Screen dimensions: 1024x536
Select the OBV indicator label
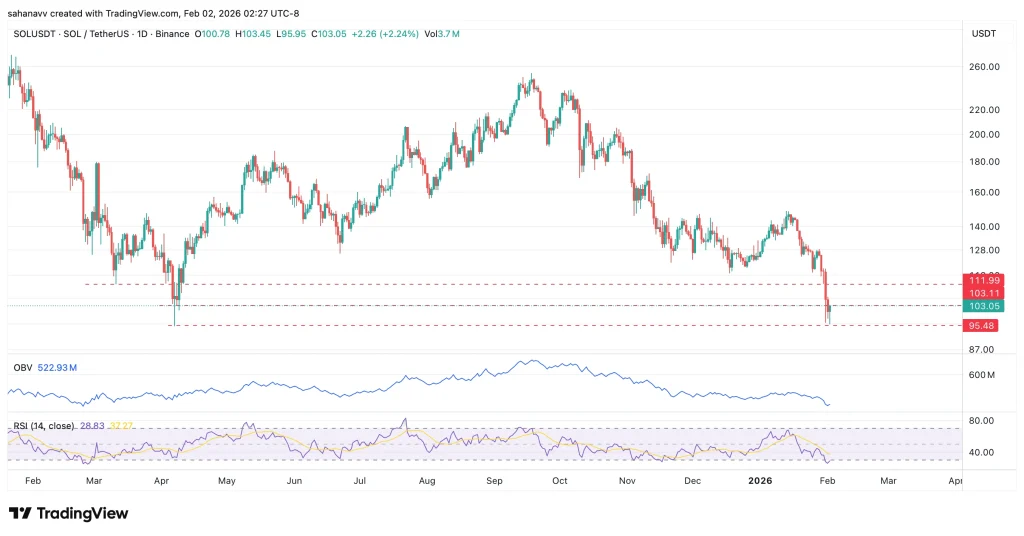(23, 368)
